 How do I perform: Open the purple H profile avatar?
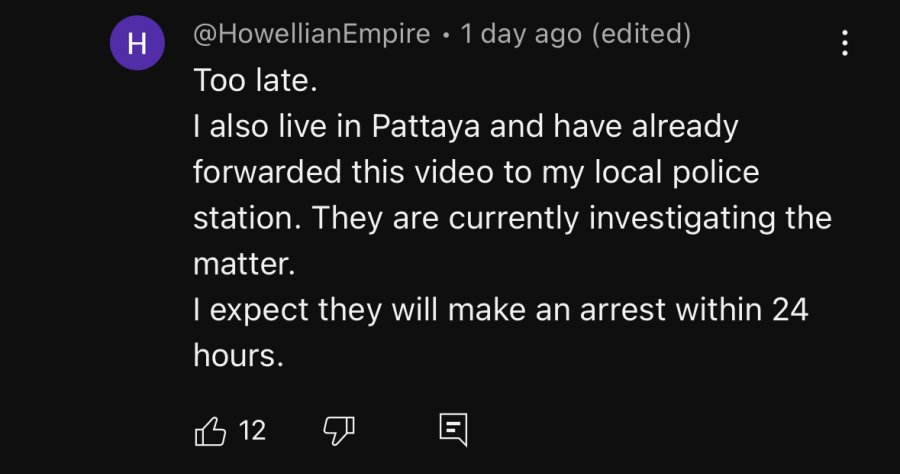pos(137,43)
